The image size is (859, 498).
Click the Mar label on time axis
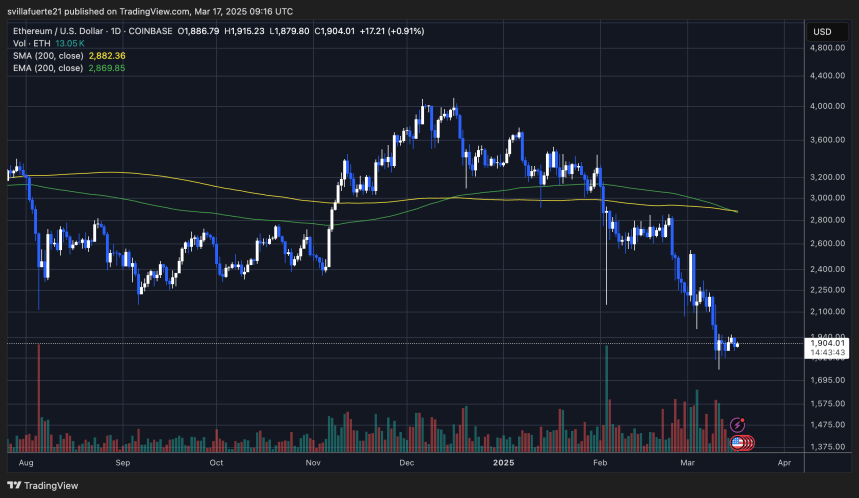click(x=687, y=462)
